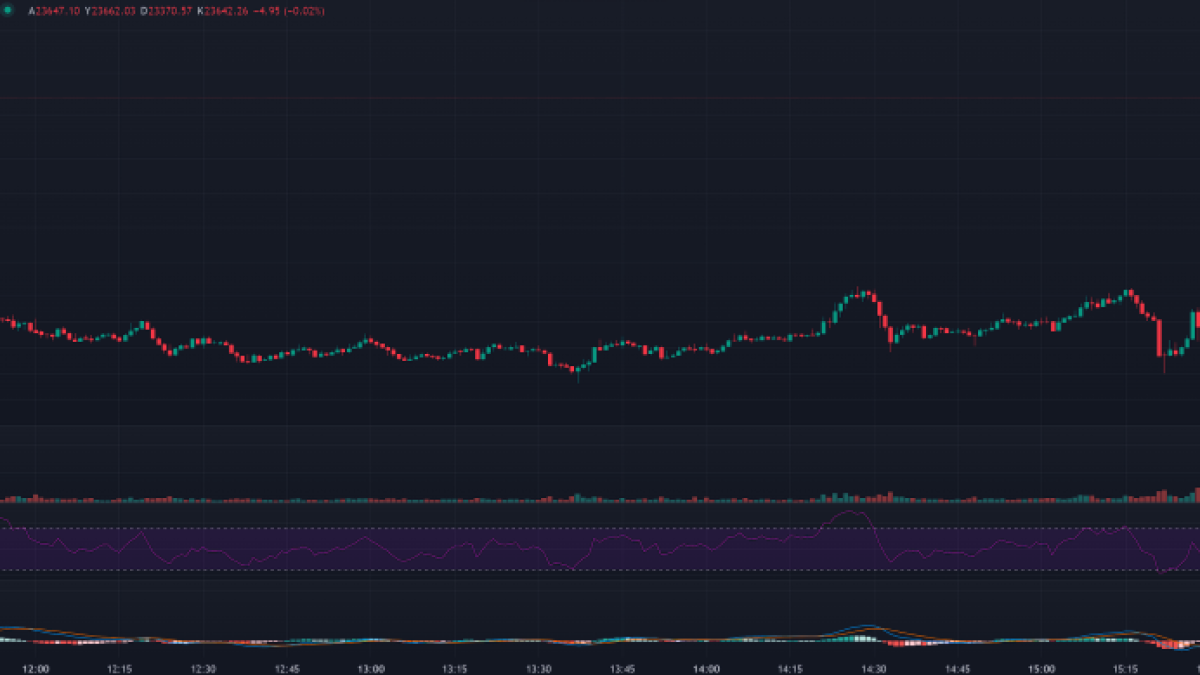The width and height of the screenshot is (1200, 675).
Task: Click the 14:00 time axis label
Action: (706, 668)
